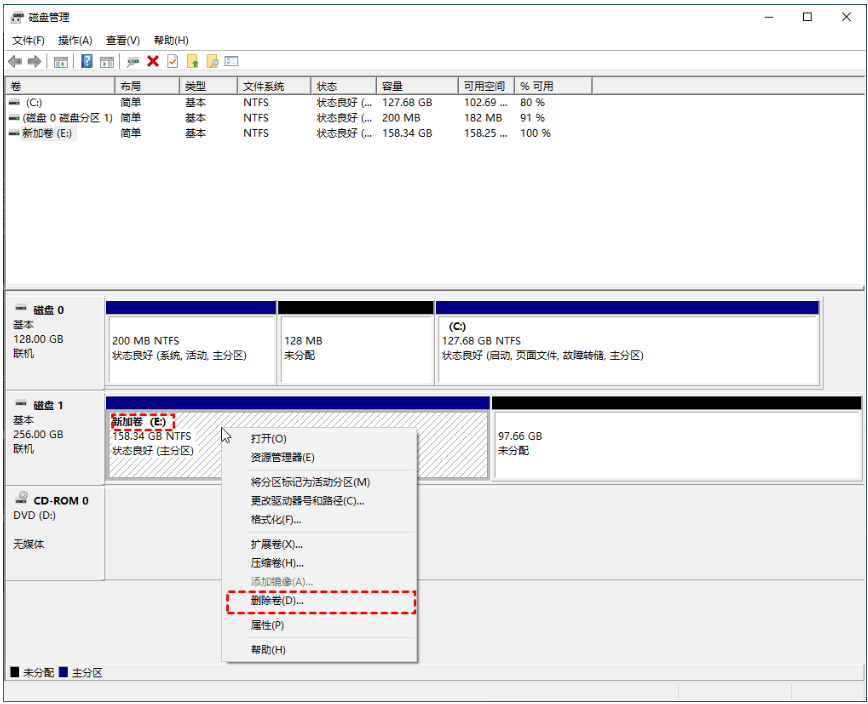Click the blue help question mark icon

point(87,62)
